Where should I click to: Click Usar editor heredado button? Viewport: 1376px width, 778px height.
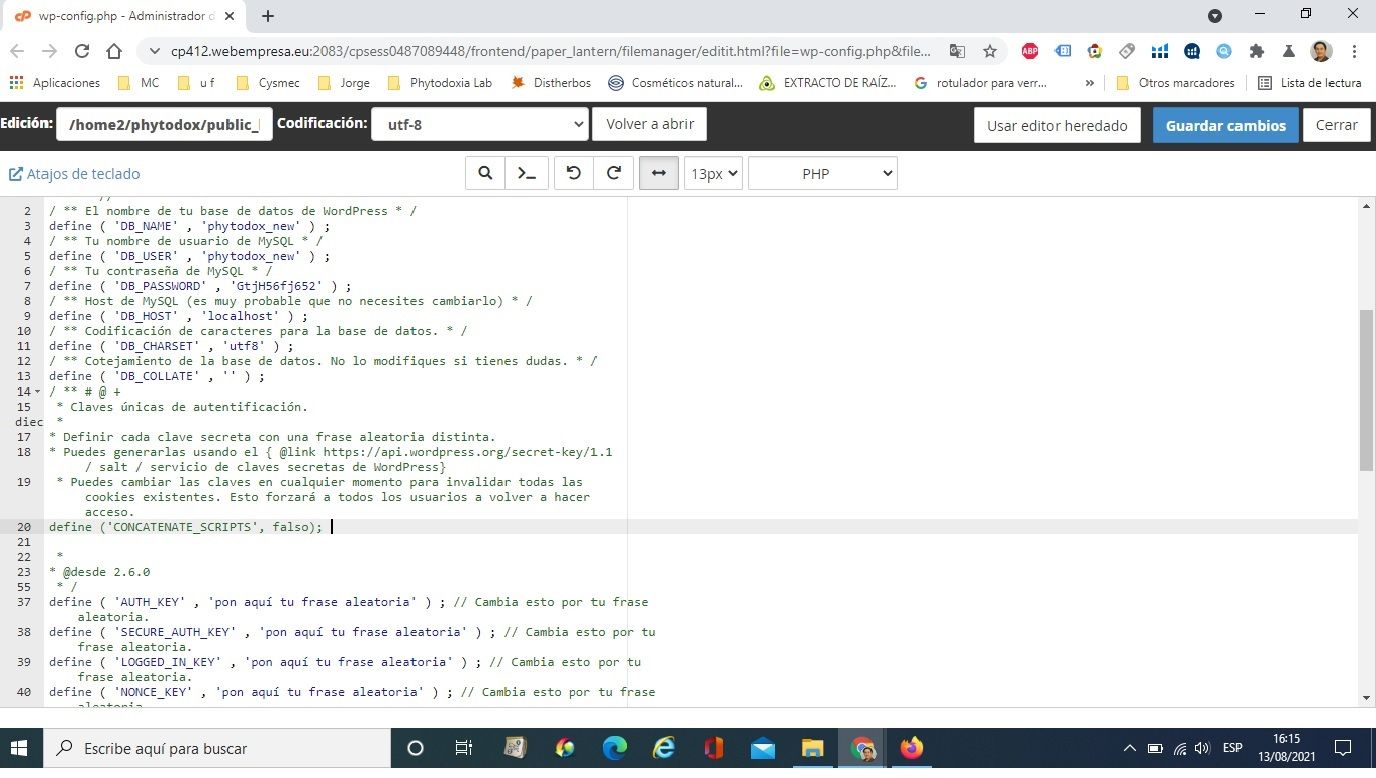point(1057,125)
